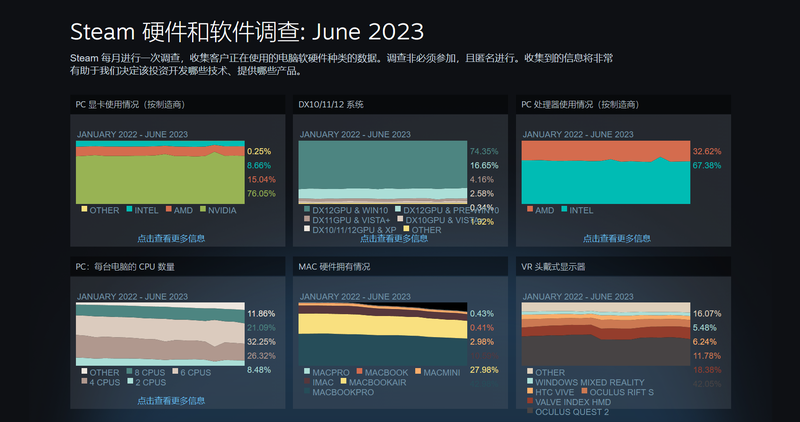
Task: Select AMD orange legend swatch in video card chart
Action: (x=169, y=209)
